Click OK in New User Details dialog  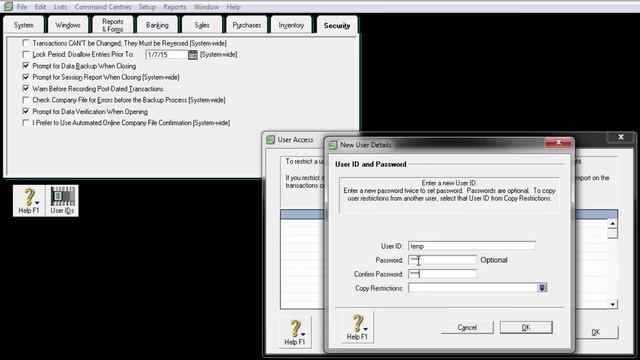526,327
